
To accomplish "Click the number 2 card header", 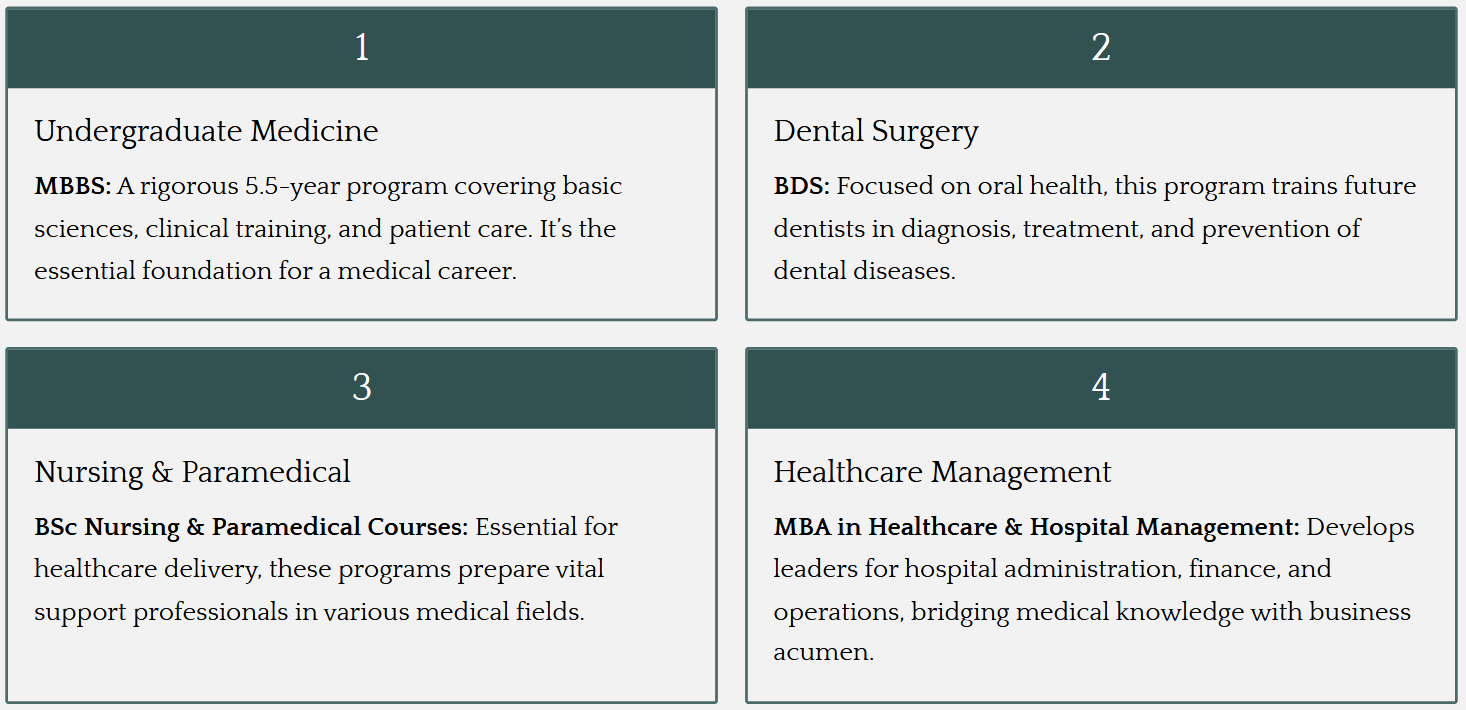I will pyautogui.click(x=1100, y=48).
